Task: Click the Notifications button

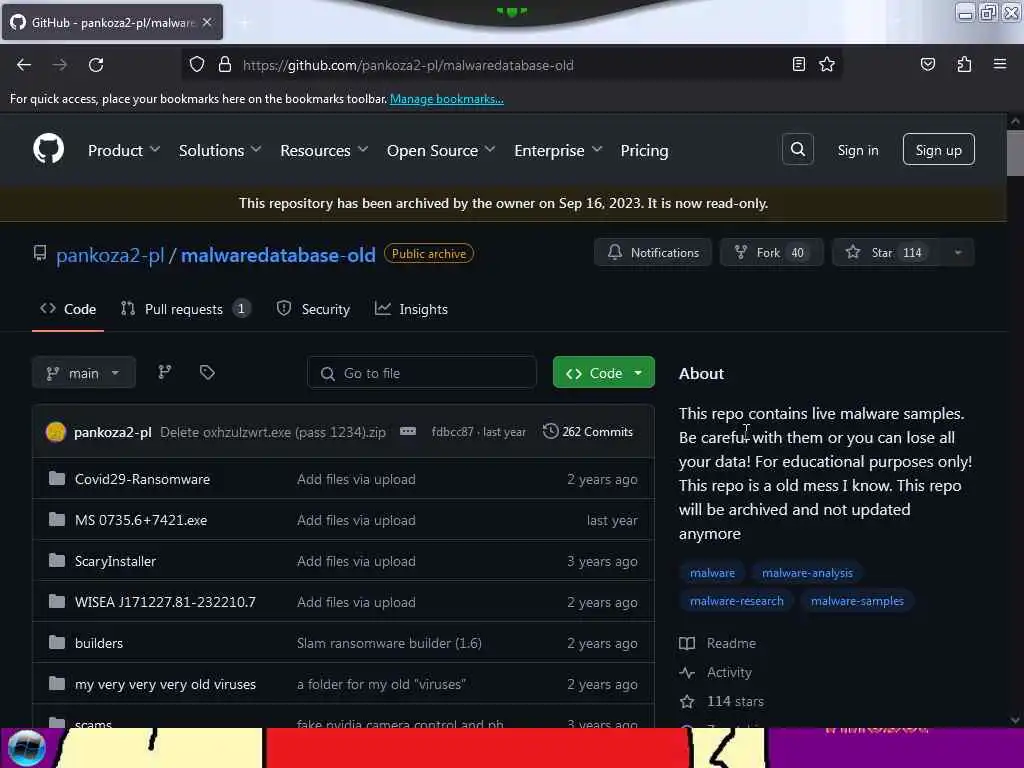Action: point(653,253)
